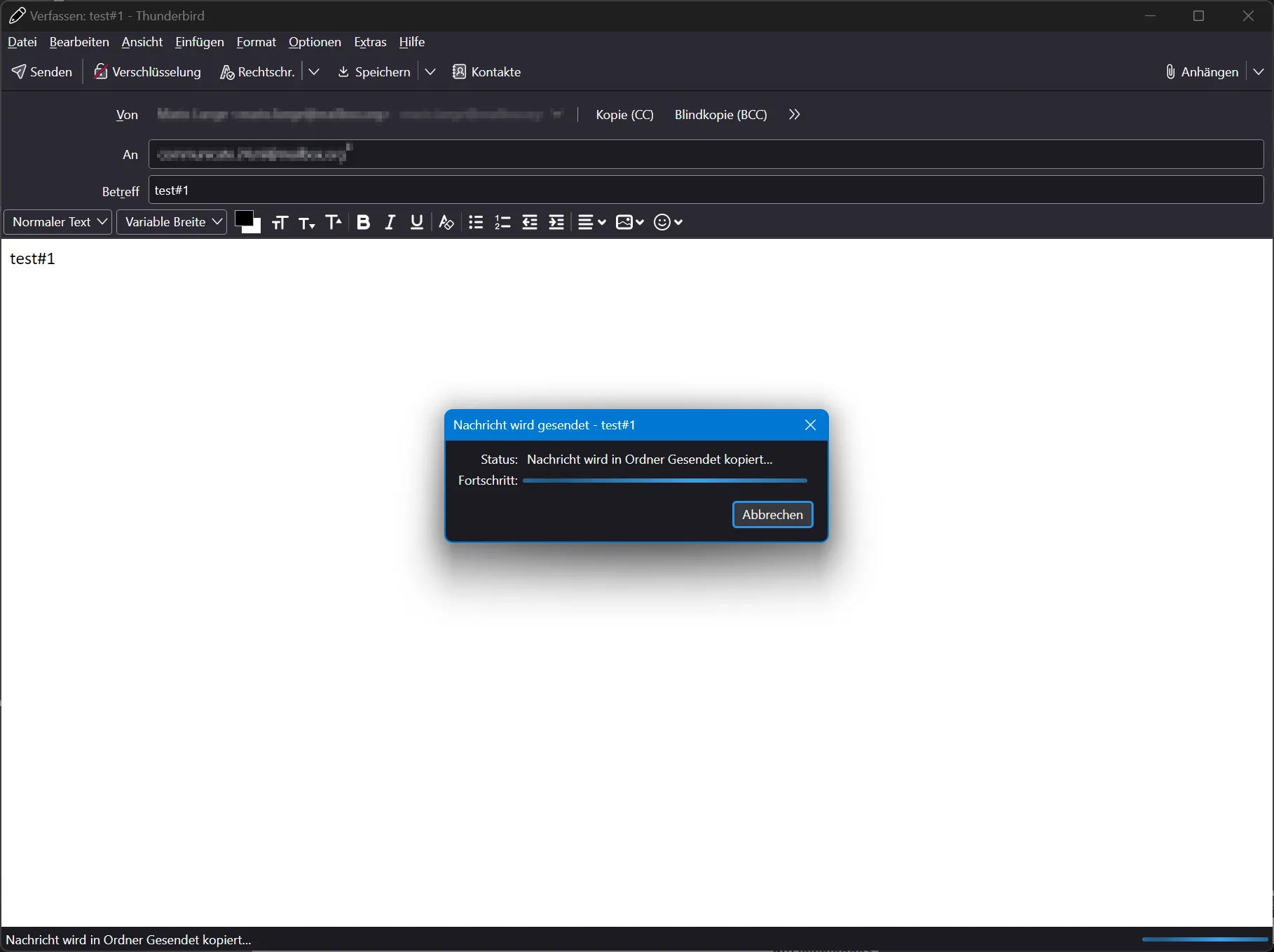
Task: Insert a numbered list
Action: (x=502, y=222)
